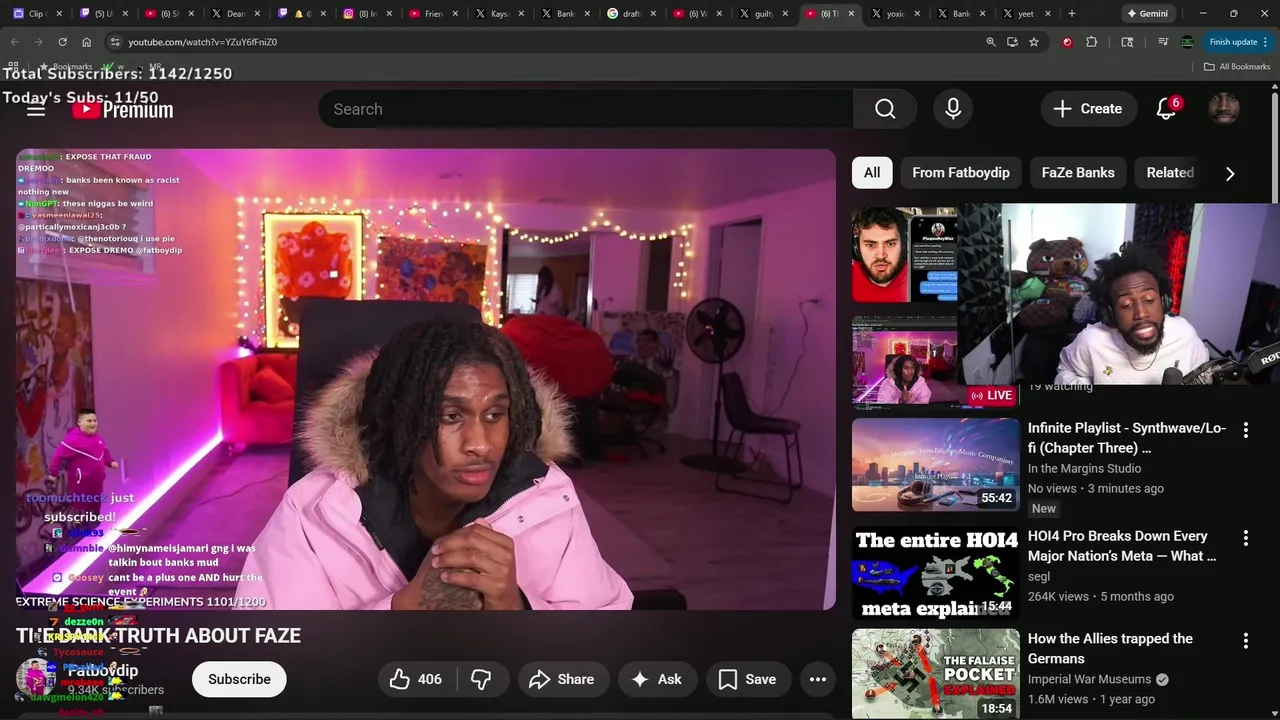Bookmark this page with the star
The width and height of the screenshot is (1280, 720).
click(1034, 42)
